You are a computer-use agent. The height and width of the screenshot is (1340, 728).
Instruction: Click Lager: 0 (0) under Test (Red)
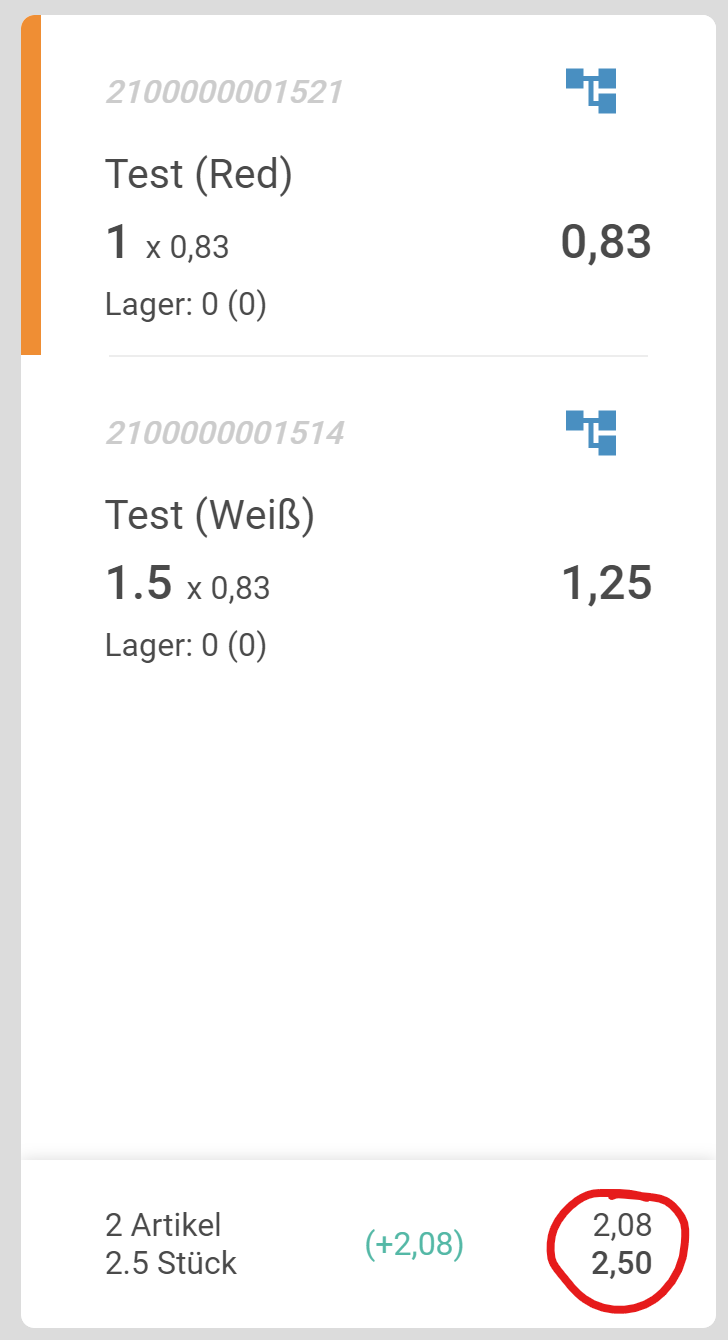point(186,305)
